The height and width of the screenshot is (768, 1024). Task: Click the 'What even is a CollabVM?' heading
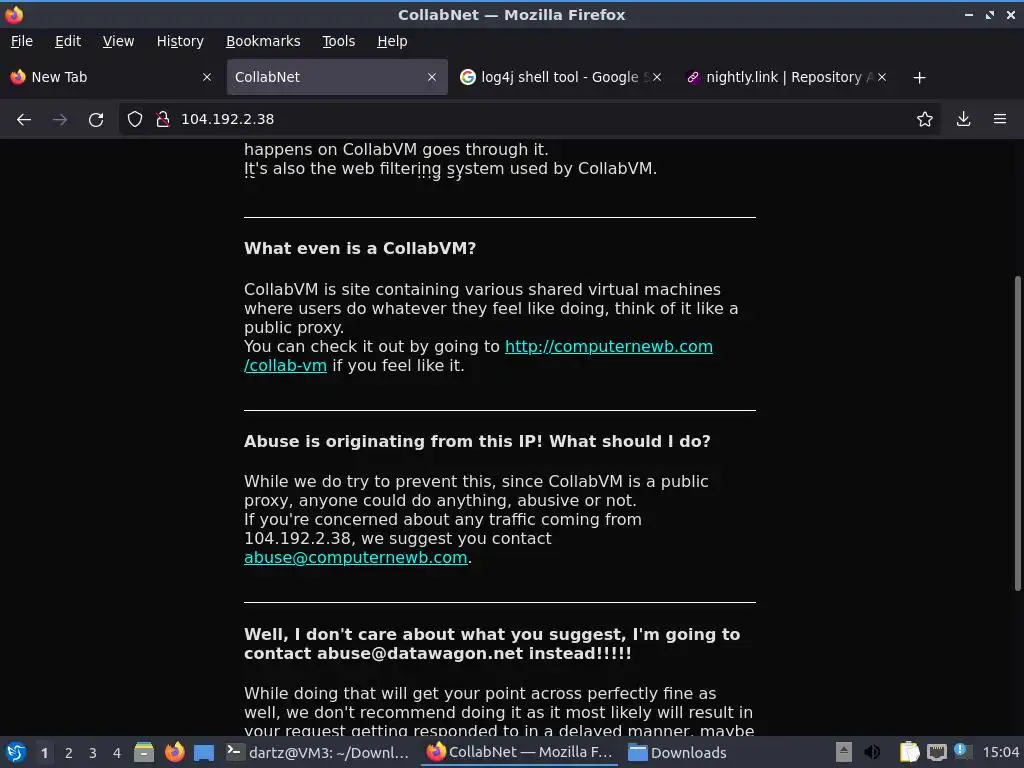[x=360, y=249]
